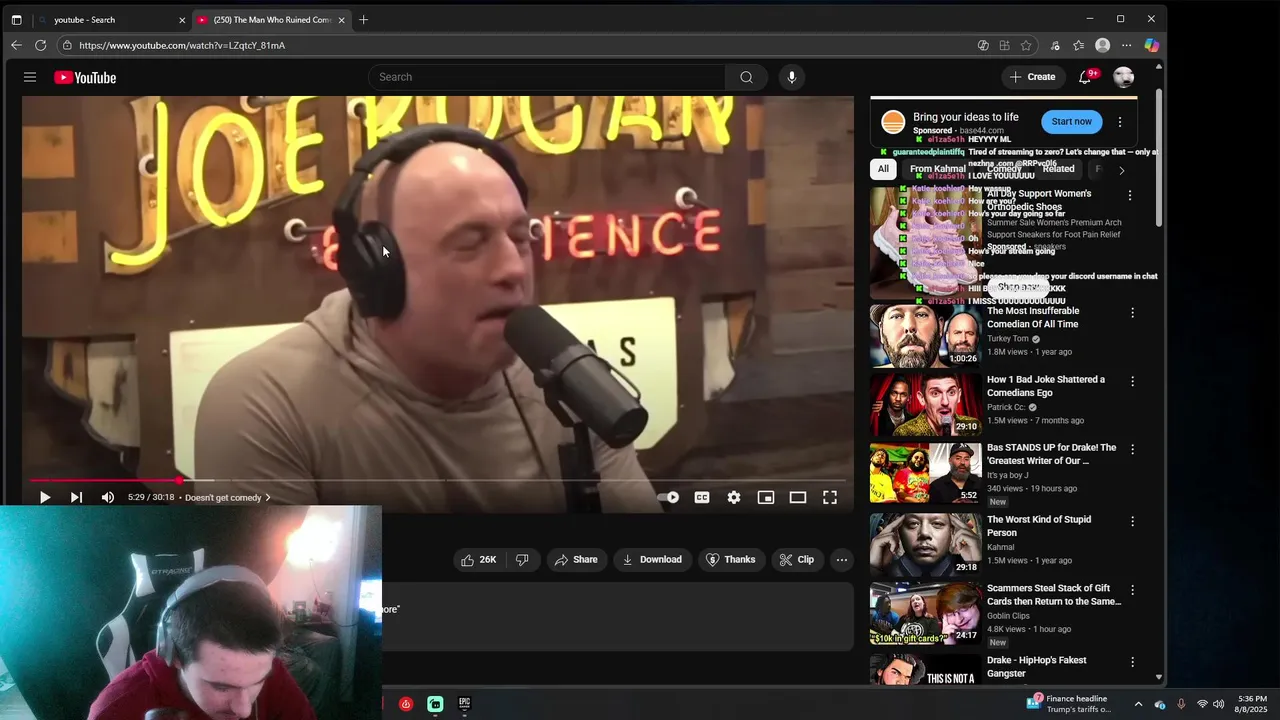Open menu for 'Drake - HipHop's Fakest' video

pos(1132,662)
